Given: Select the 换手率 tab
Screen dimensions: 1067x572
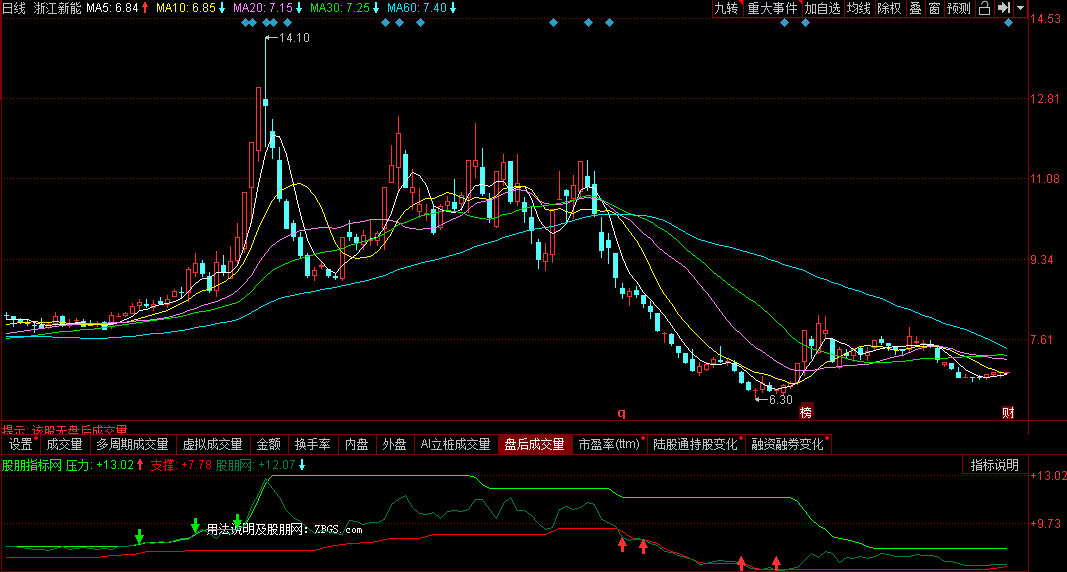Looking at the screenshot, I should pos(312,444).
